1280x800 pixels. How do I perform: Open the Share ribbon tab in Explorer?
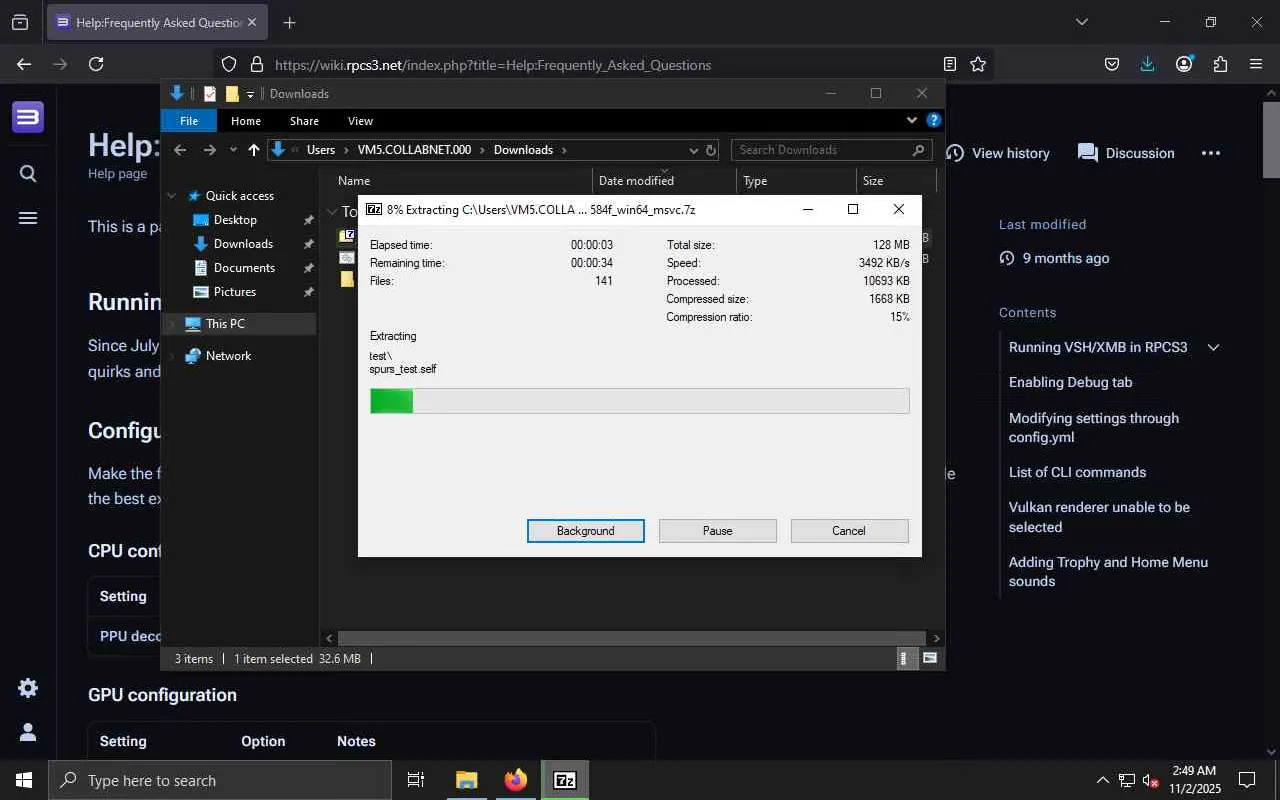[304, 121]
